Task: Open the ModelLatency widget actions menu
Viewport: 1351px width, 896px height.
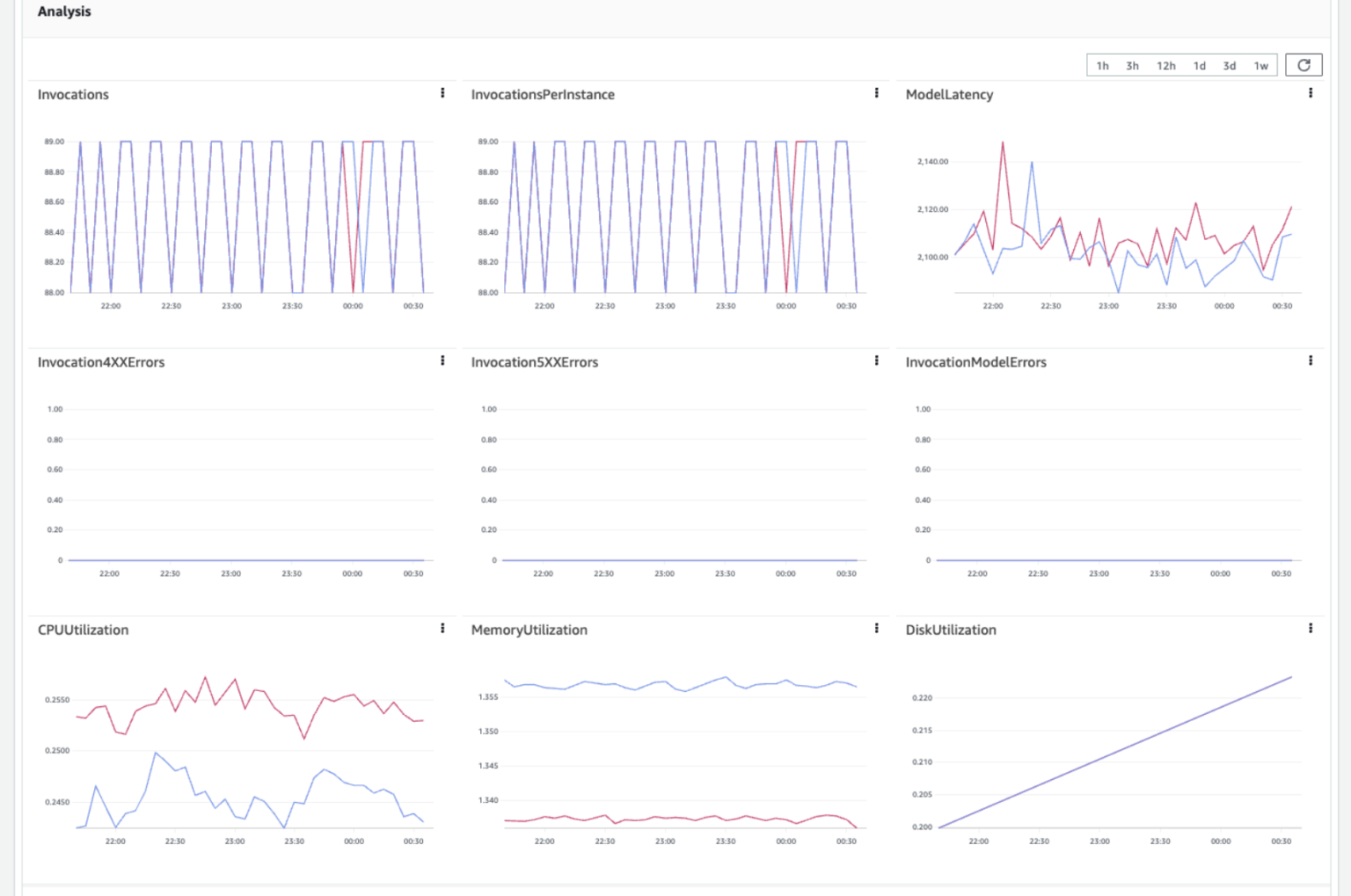Action: (x=1311, y=93)
